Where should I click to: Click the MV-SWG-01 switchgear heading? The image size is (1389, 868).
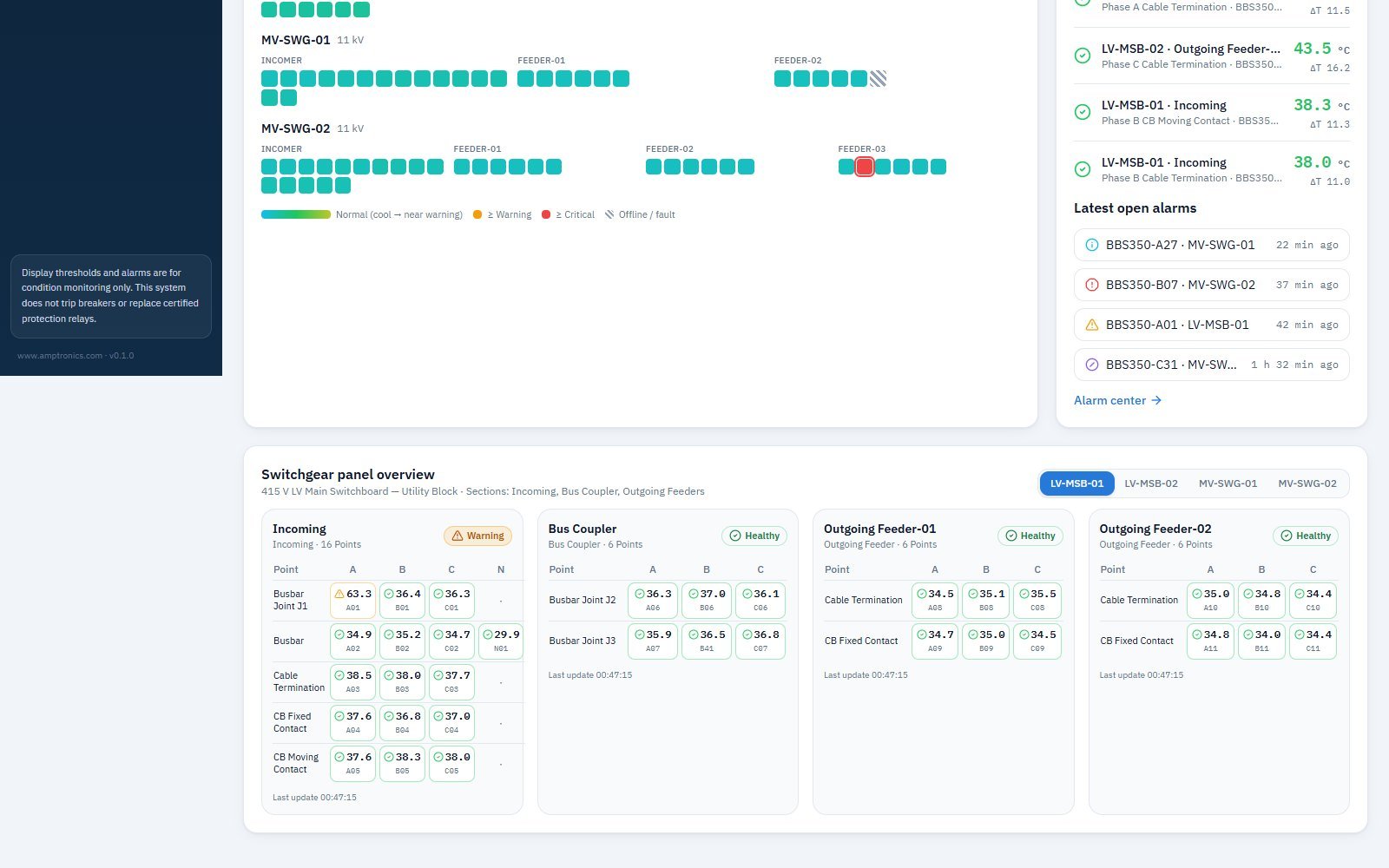point(296,40)
